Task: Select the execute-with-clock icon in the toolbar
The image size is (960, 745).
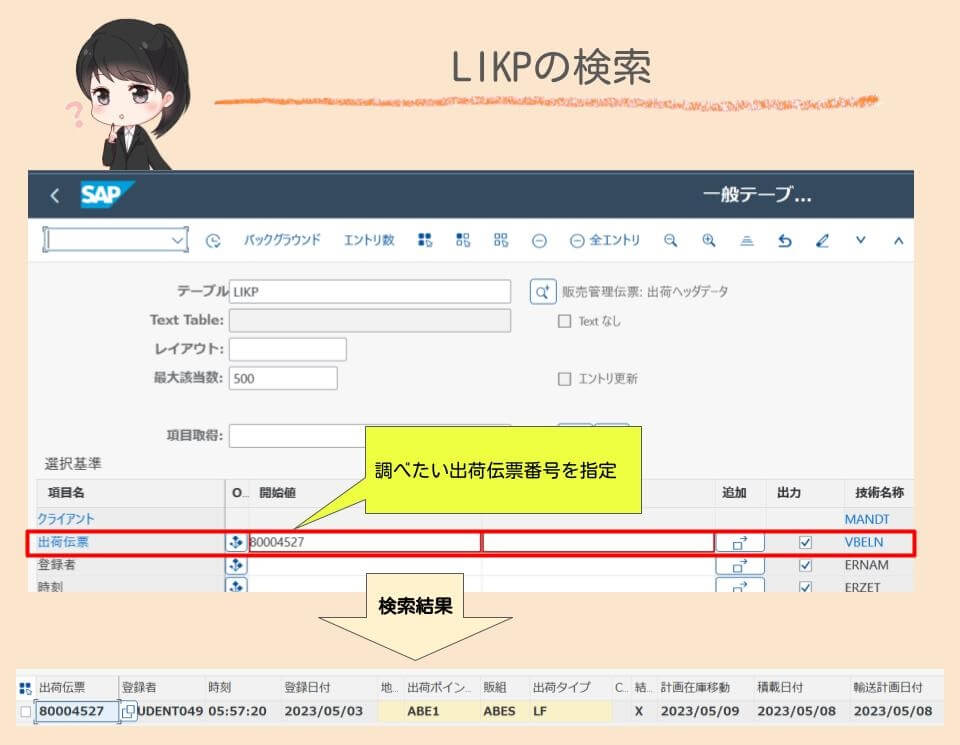Action: [x=211, y=240]
